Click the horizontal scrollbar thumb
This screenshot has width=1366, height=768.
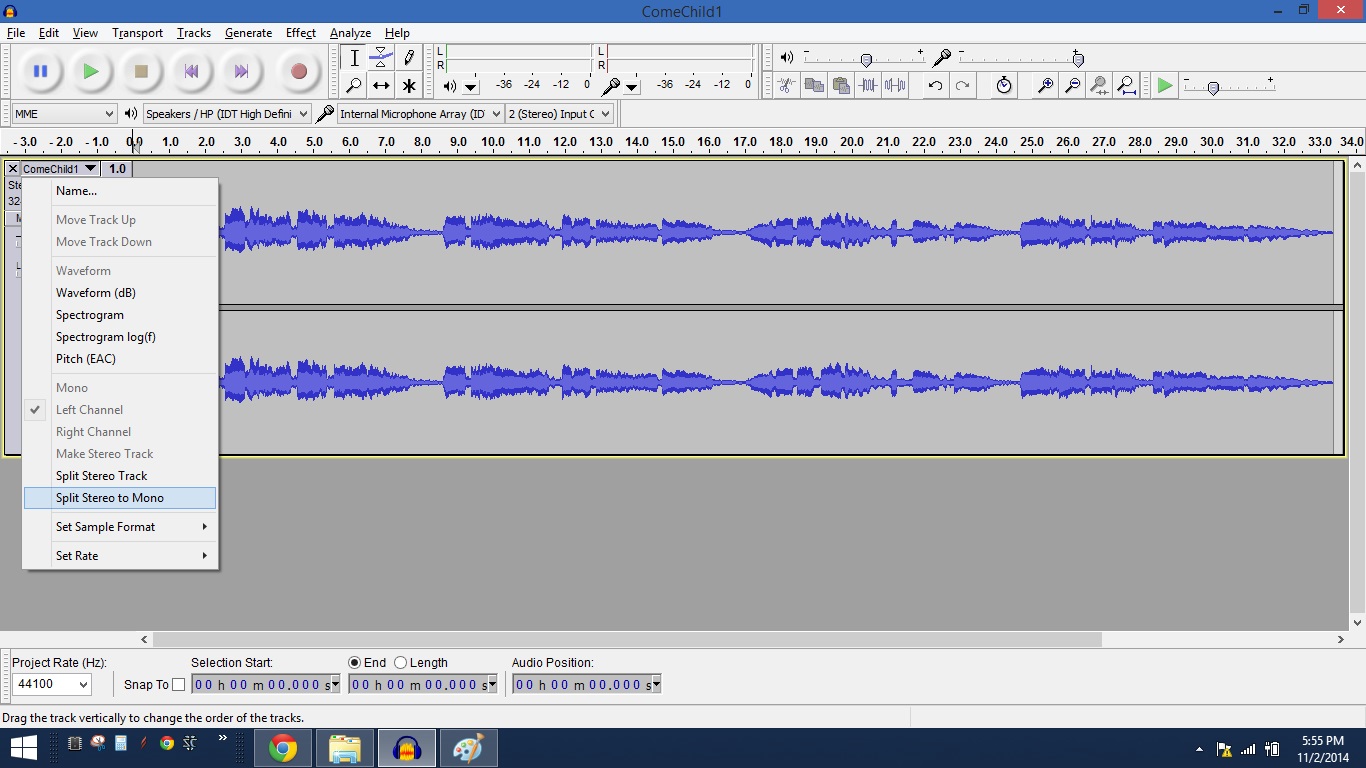coord(627,639)
